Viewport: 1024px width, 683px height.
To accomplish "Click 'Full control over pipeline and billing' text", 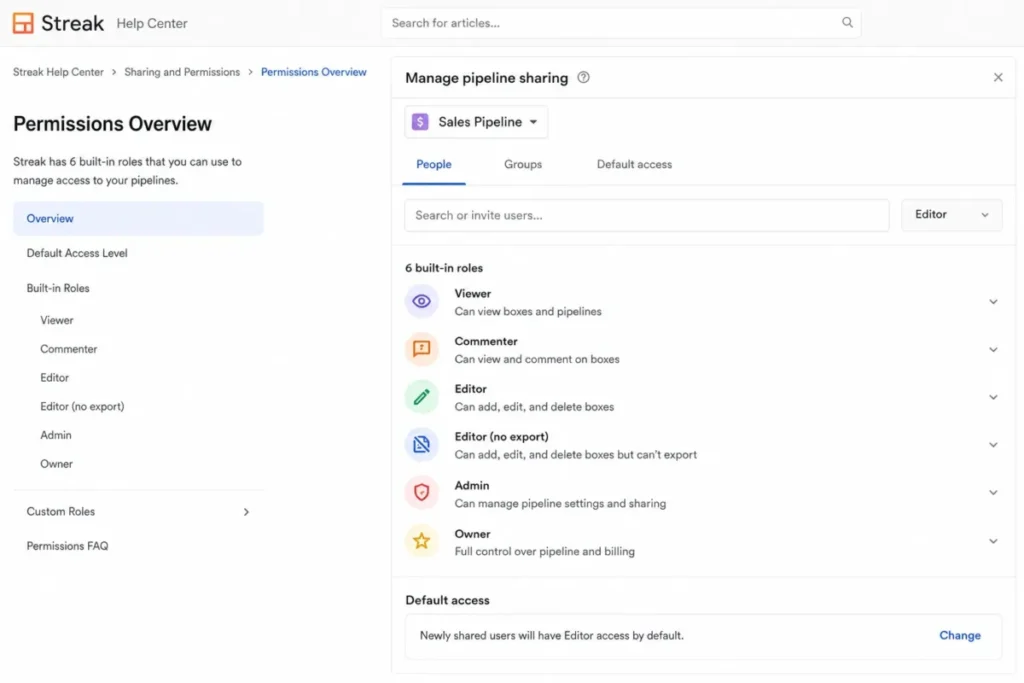I will click(545, 551).
